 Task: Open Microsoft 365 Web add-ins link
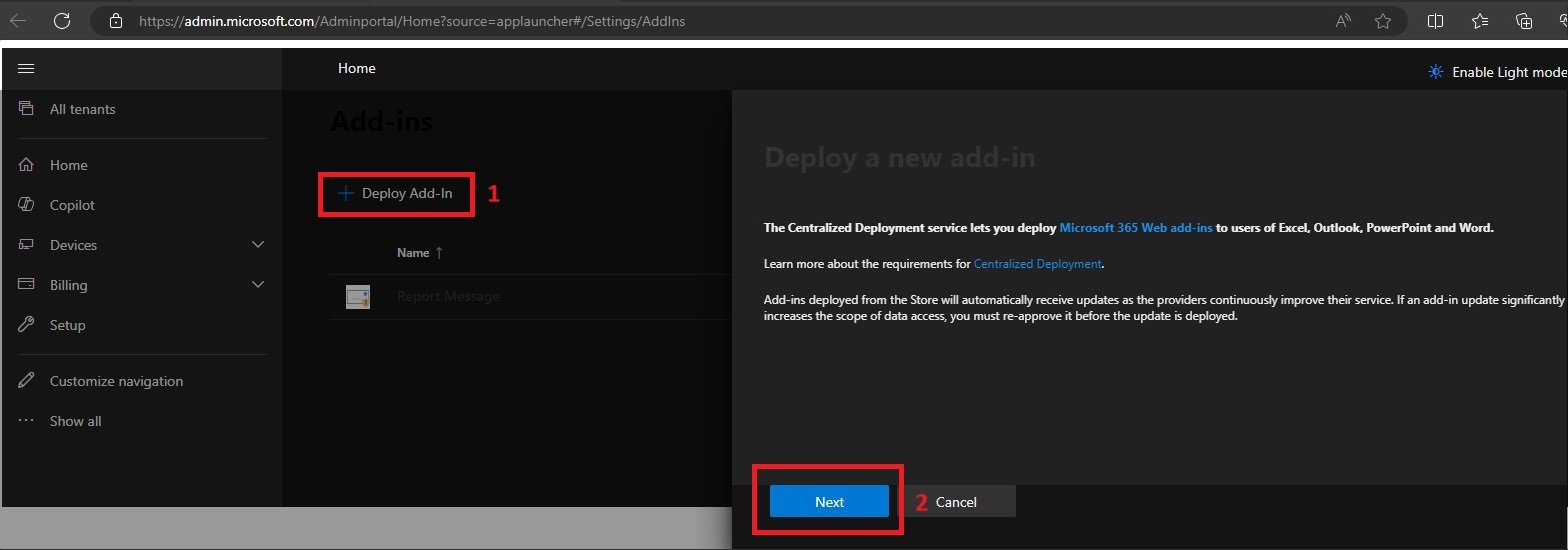point(1136,228)
